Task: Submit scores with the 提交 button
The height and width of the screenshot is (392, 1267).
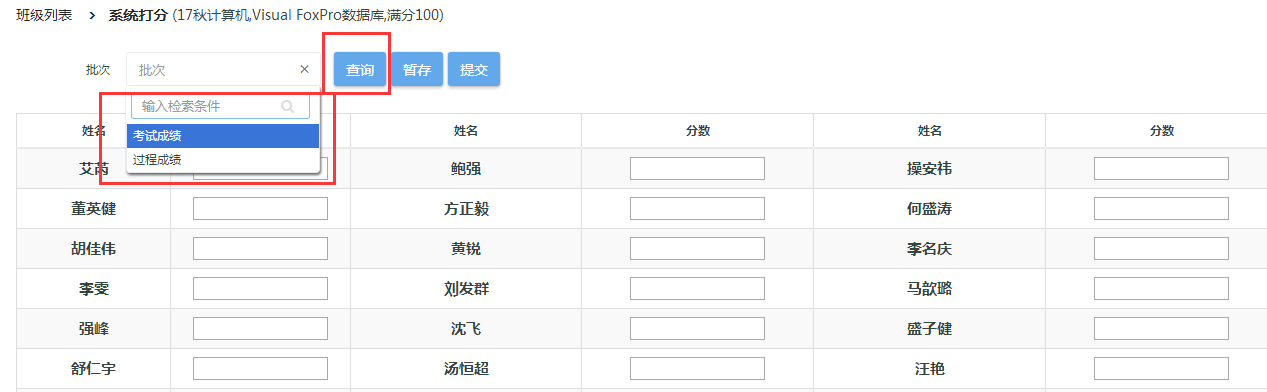Action: pos(474,70)
